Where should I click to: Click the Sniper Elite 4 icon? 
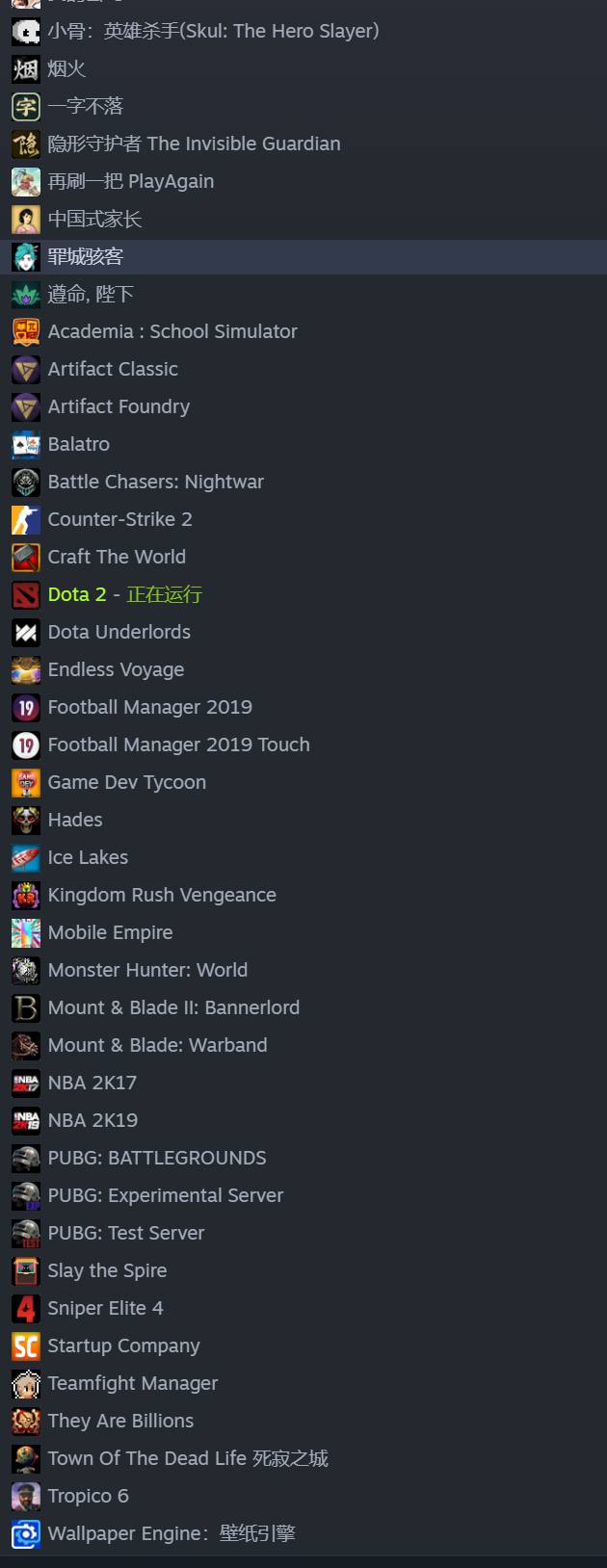click(x=26, y=1308)
